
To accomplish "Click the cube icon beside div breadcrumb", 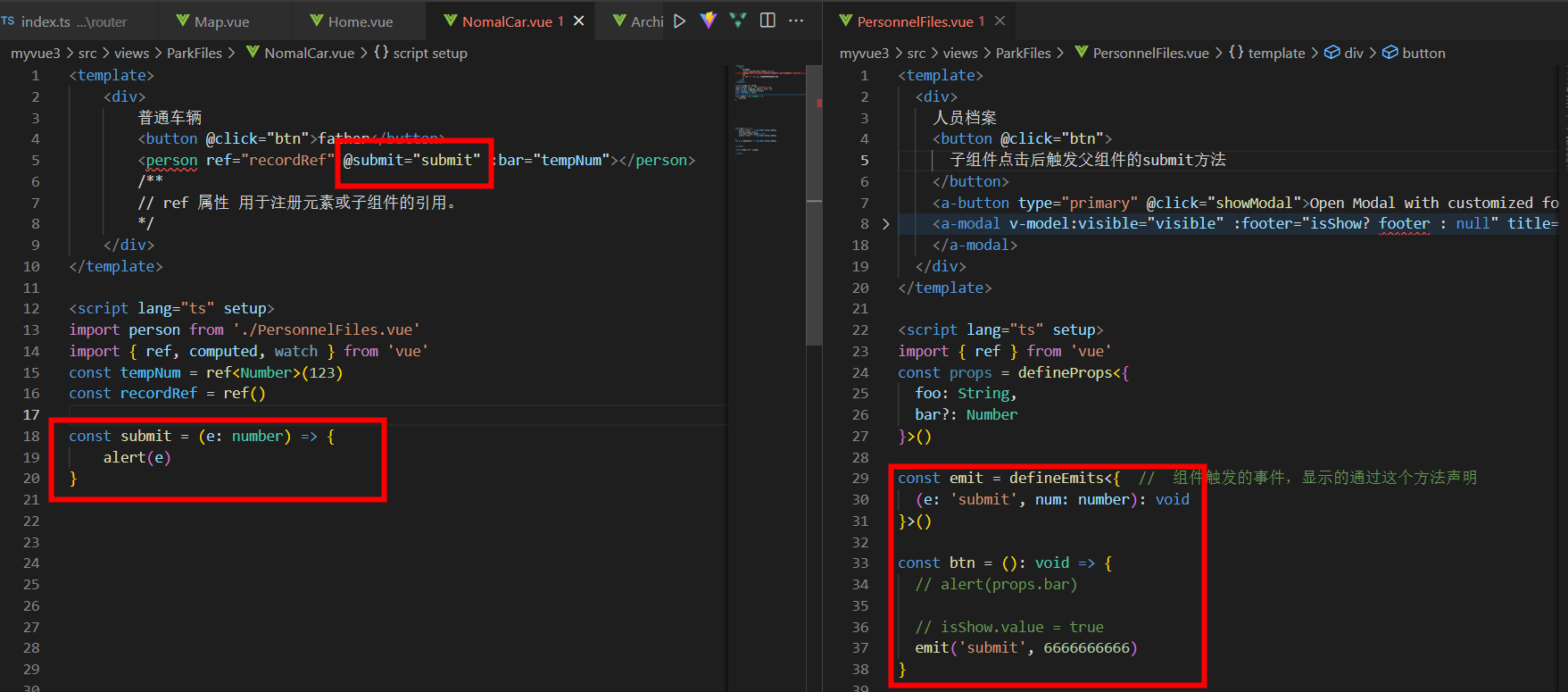I will [x=1332, y=53].
